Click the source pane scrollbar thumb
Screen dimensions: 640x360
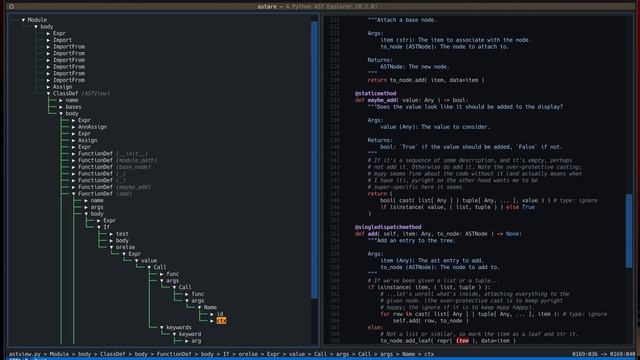[629, 231]
